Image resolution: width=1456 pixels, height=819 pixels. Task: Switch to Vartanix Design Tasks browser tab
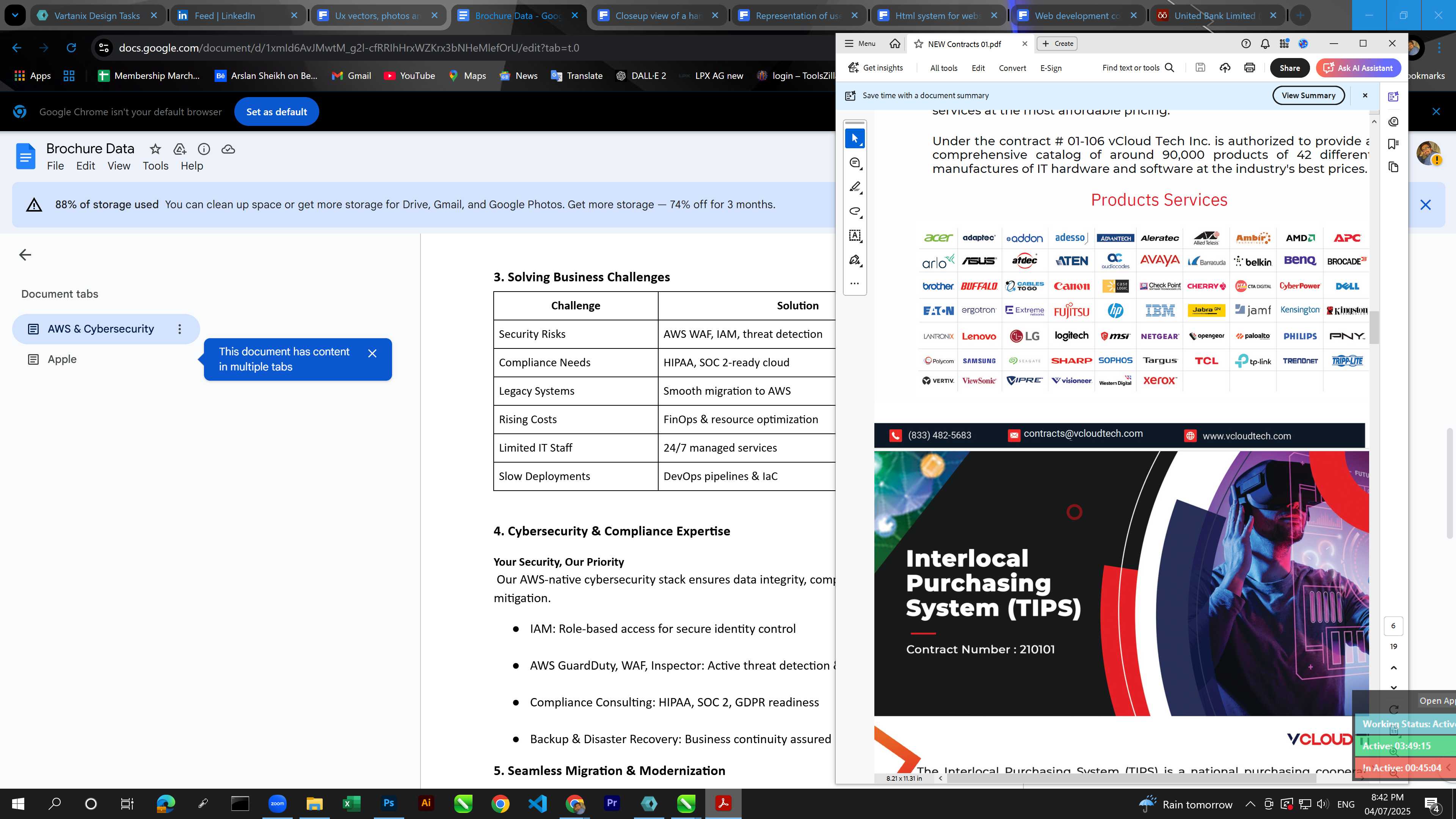[97, 16]
